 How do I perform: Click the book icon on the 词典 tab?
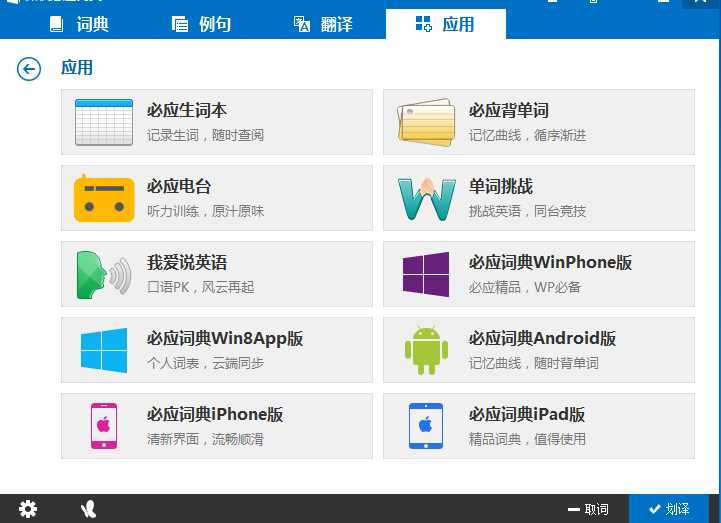tap(57, 24)
